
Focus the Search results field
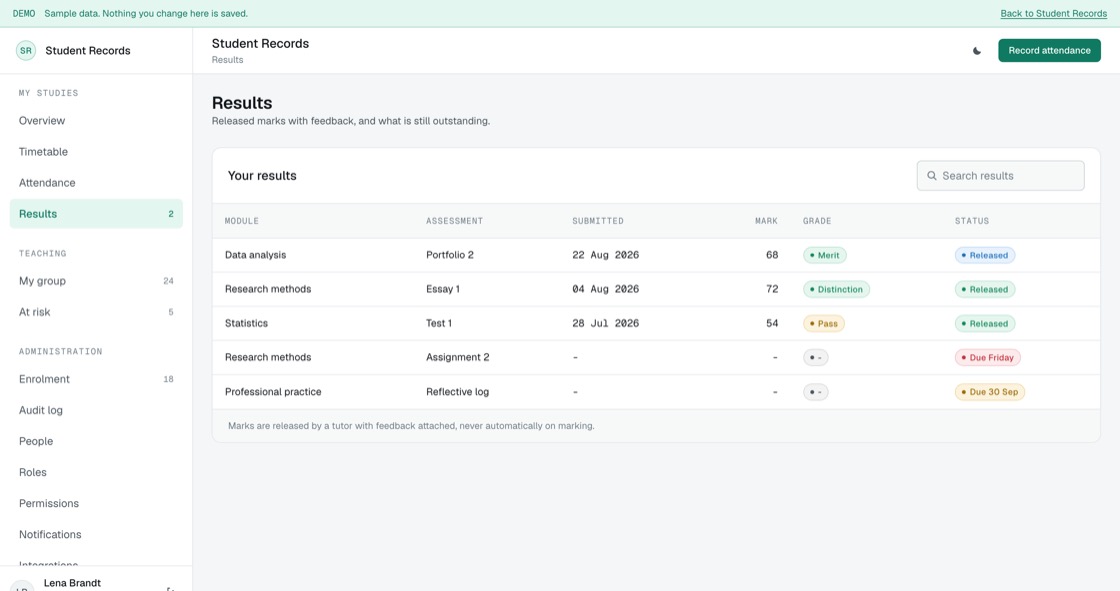tap(1000, 176)
